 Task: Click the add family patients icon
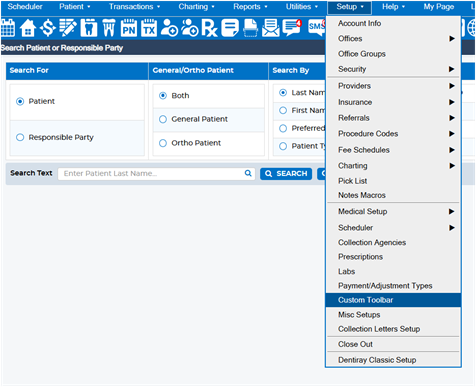point(190,28)
